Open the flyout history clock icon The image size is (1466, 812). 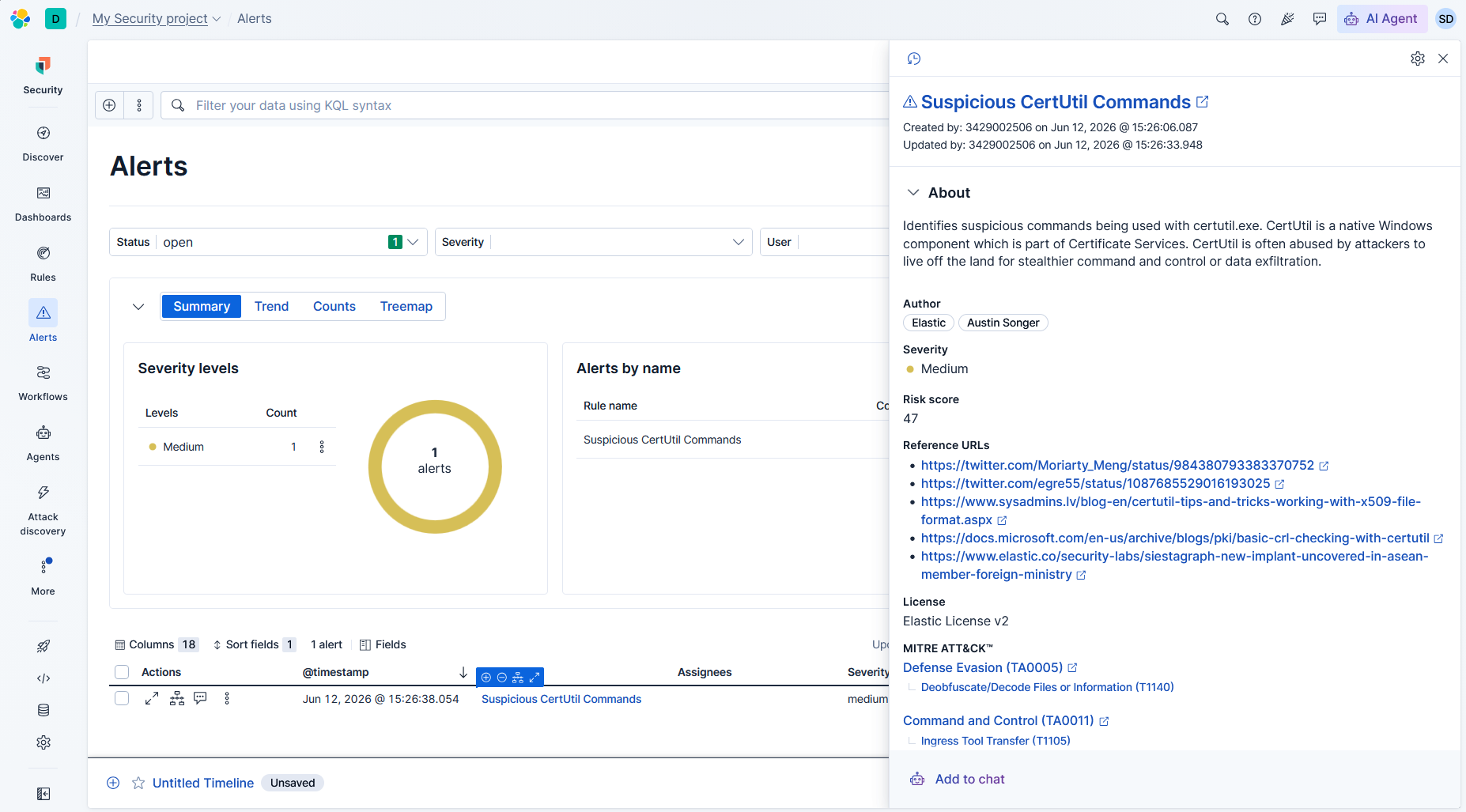[914, 59]
